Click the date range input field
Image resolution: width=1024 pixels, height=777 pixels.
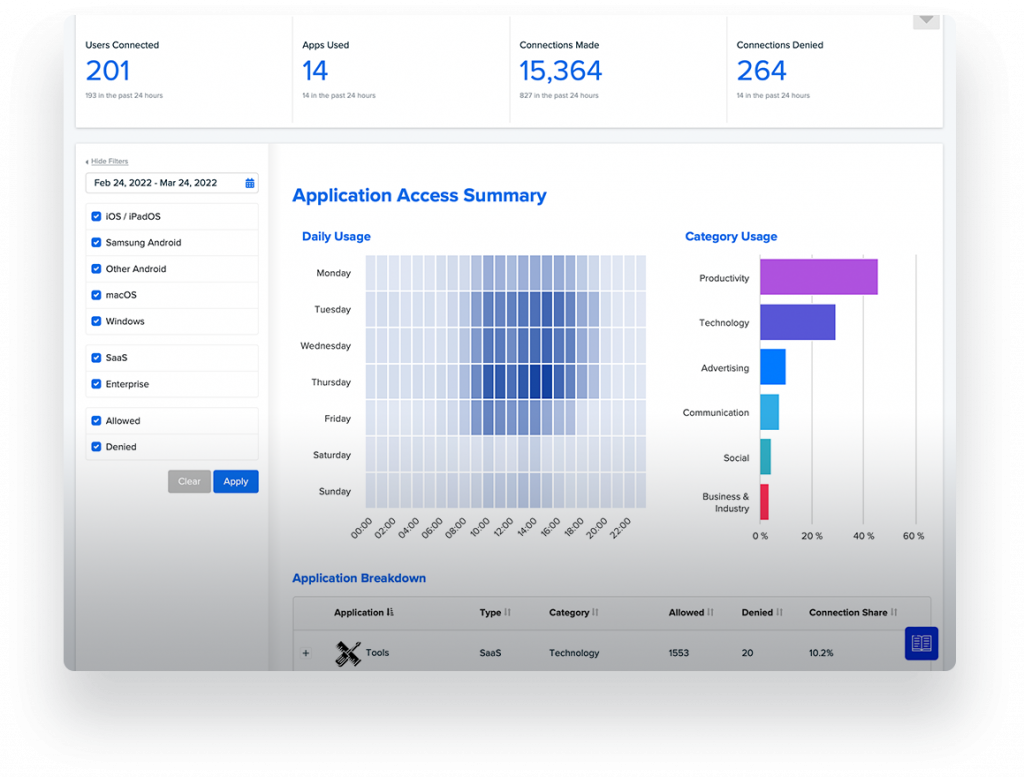[172, 183]
